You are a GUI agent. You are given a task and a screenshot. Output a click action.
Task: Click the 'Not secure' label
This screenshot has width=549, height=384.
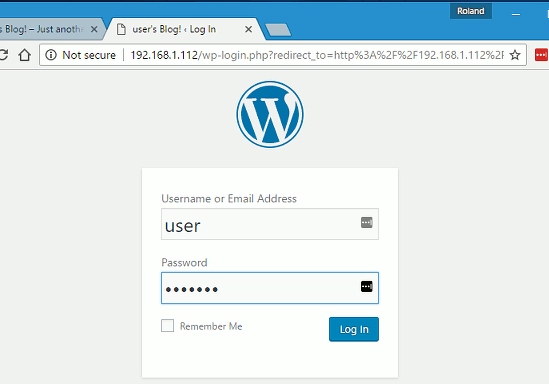pyautogui.click(x=89, y=55)
